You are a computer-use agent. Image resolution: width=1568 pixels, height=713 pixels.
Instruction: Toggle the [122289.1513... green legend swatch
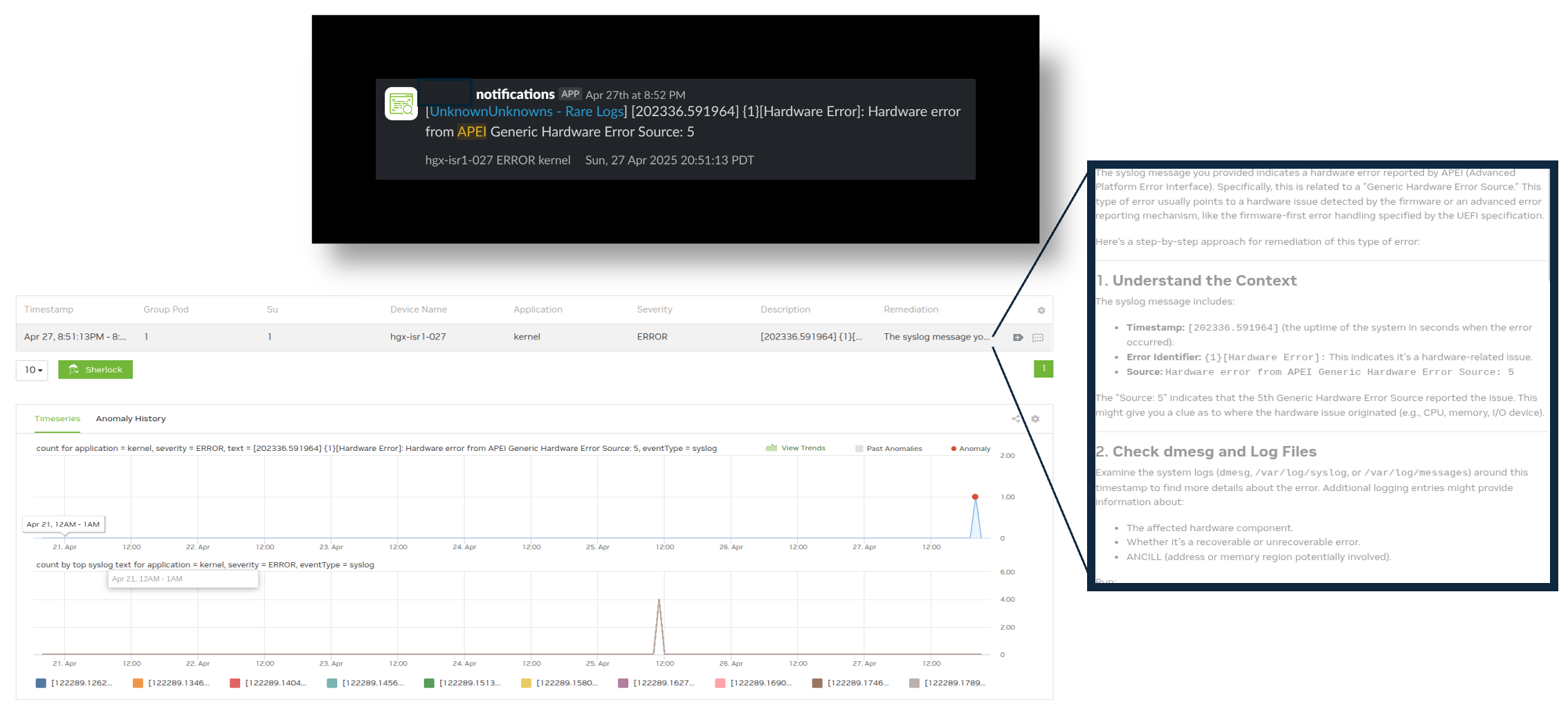pyautogui.click(x=429, y=683)
